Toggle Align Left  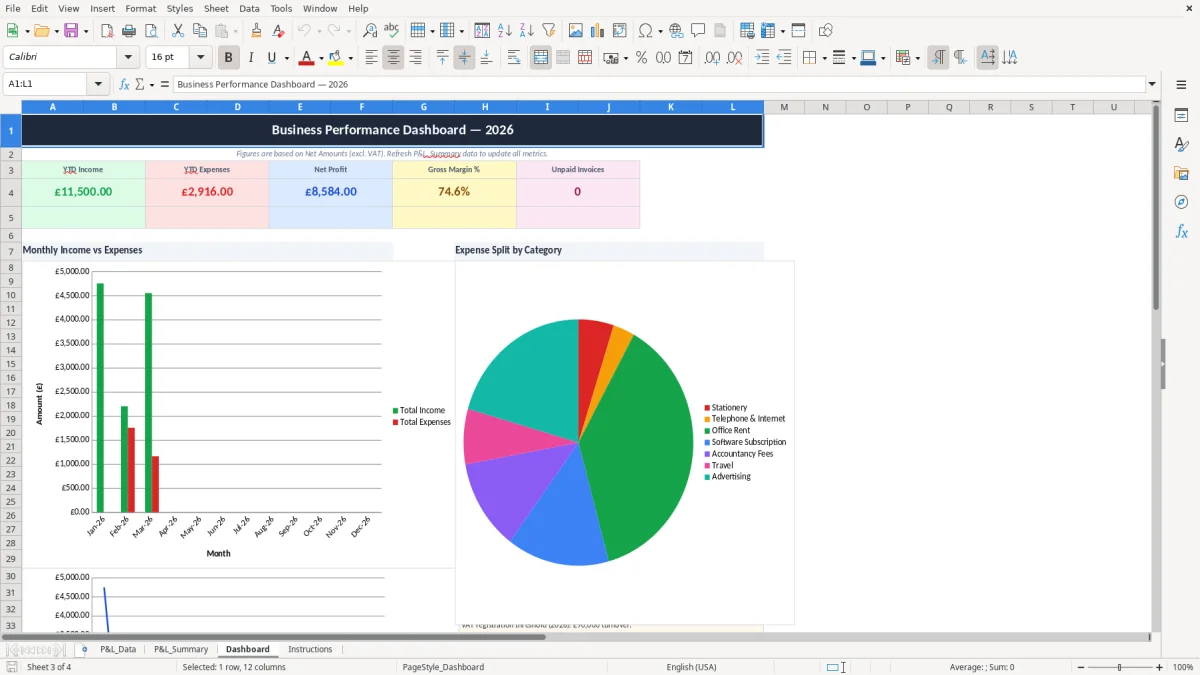click(x=371, y=58)
